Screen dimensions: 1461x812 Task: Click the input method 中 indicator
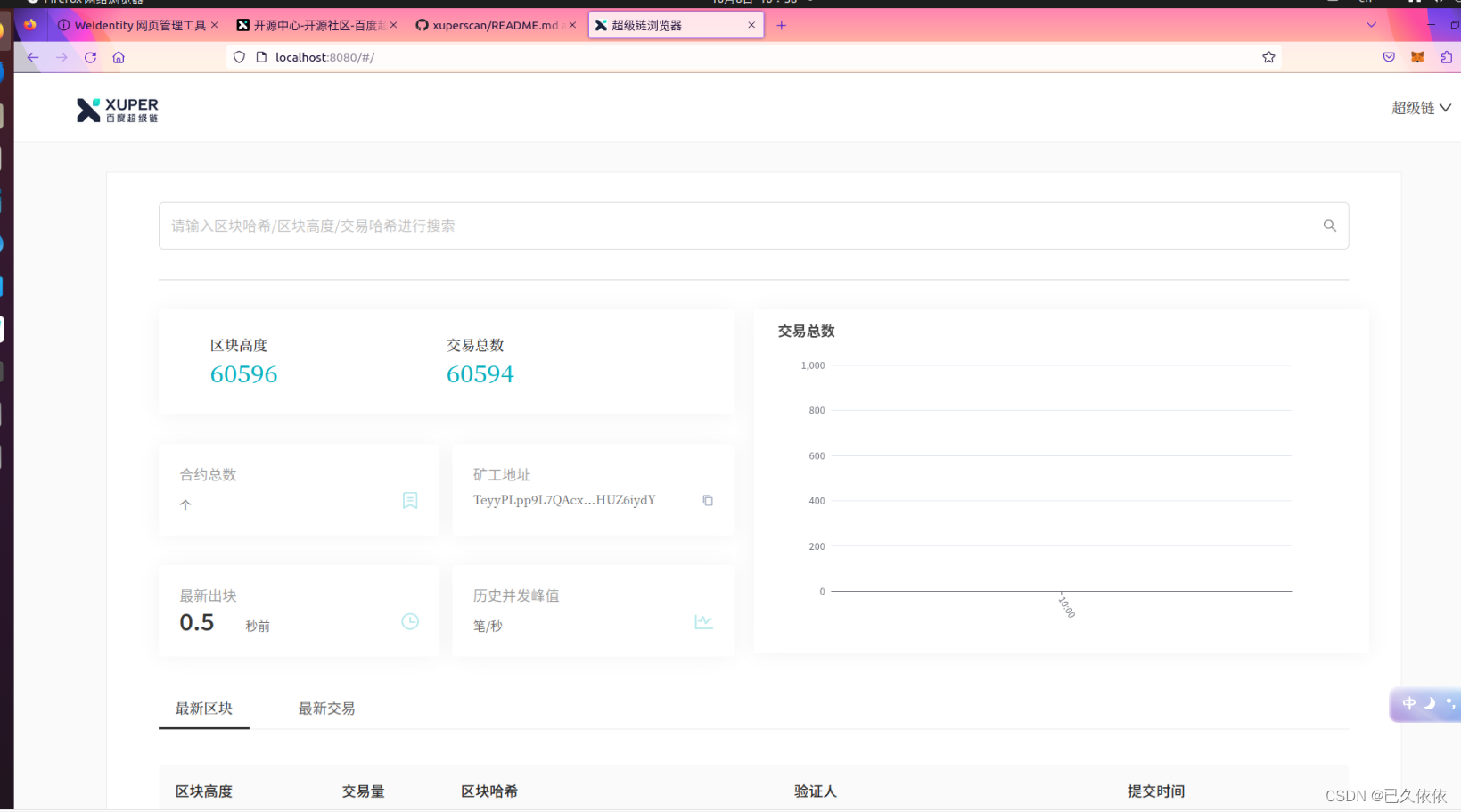[x=1408, y=704]
